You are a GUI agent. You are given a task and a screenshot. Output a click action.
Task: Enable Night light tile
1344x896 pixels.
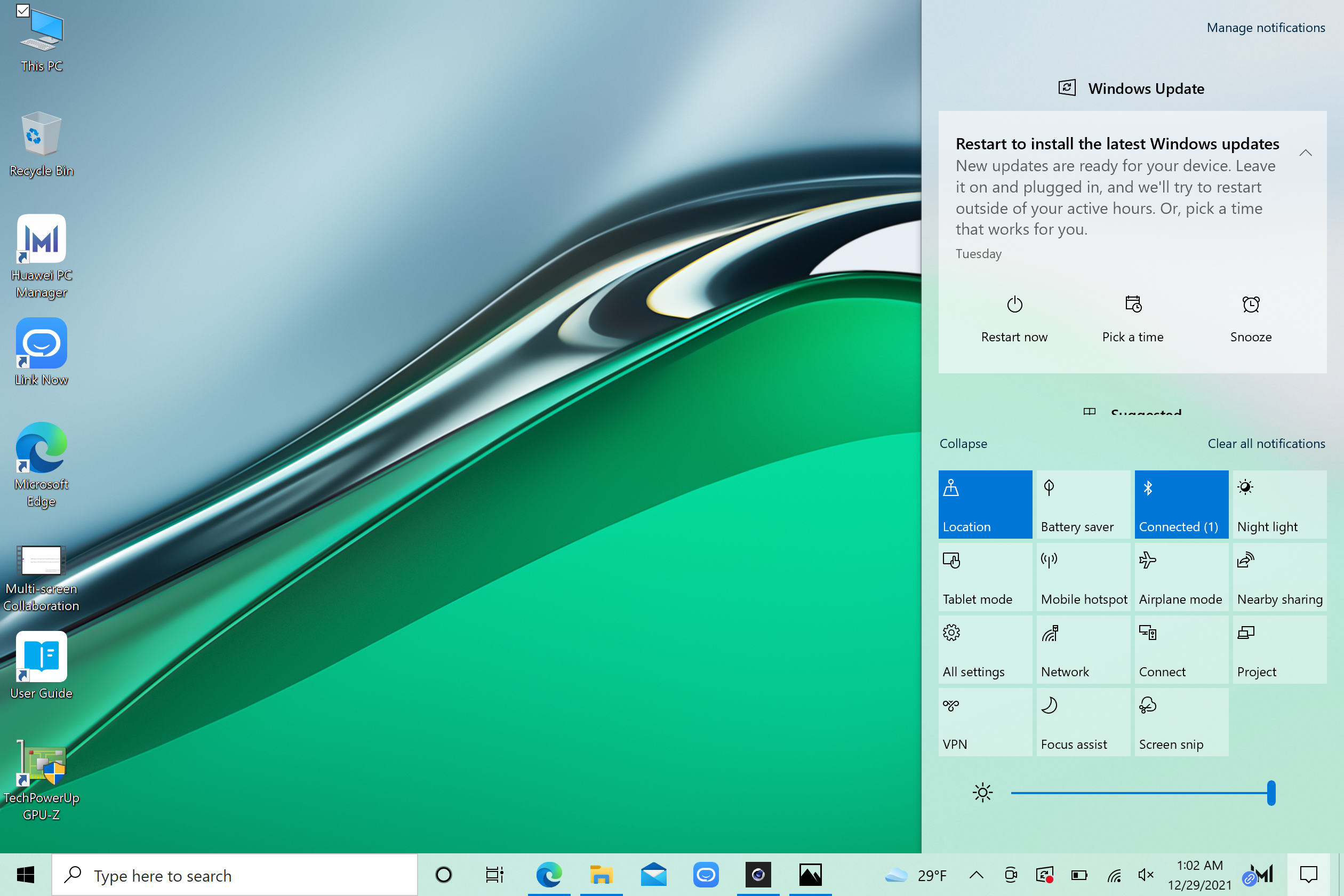(x=1279, y=504)
